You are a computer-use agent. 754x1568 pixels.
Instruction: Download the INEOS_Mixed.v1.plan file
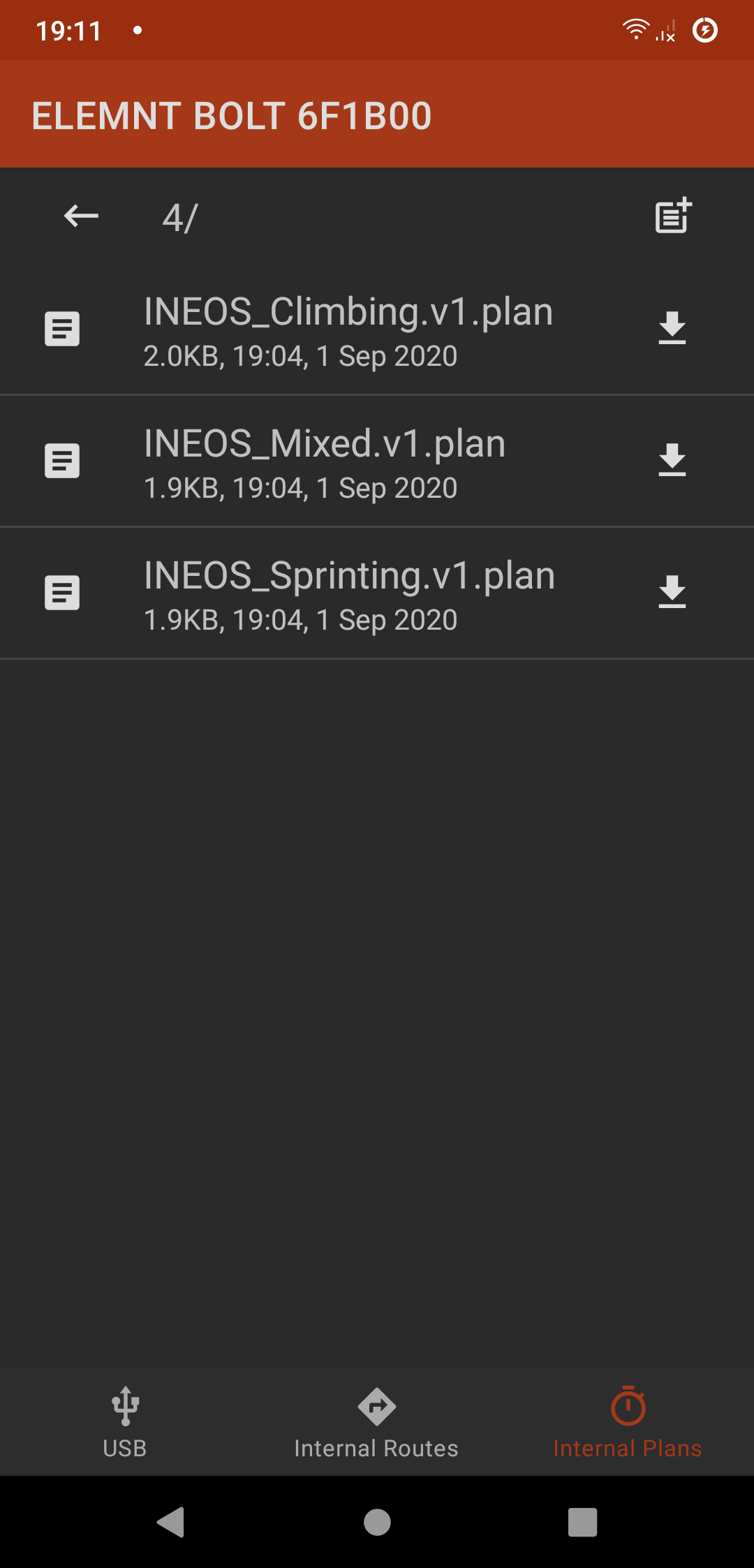[x=672, y=461]
